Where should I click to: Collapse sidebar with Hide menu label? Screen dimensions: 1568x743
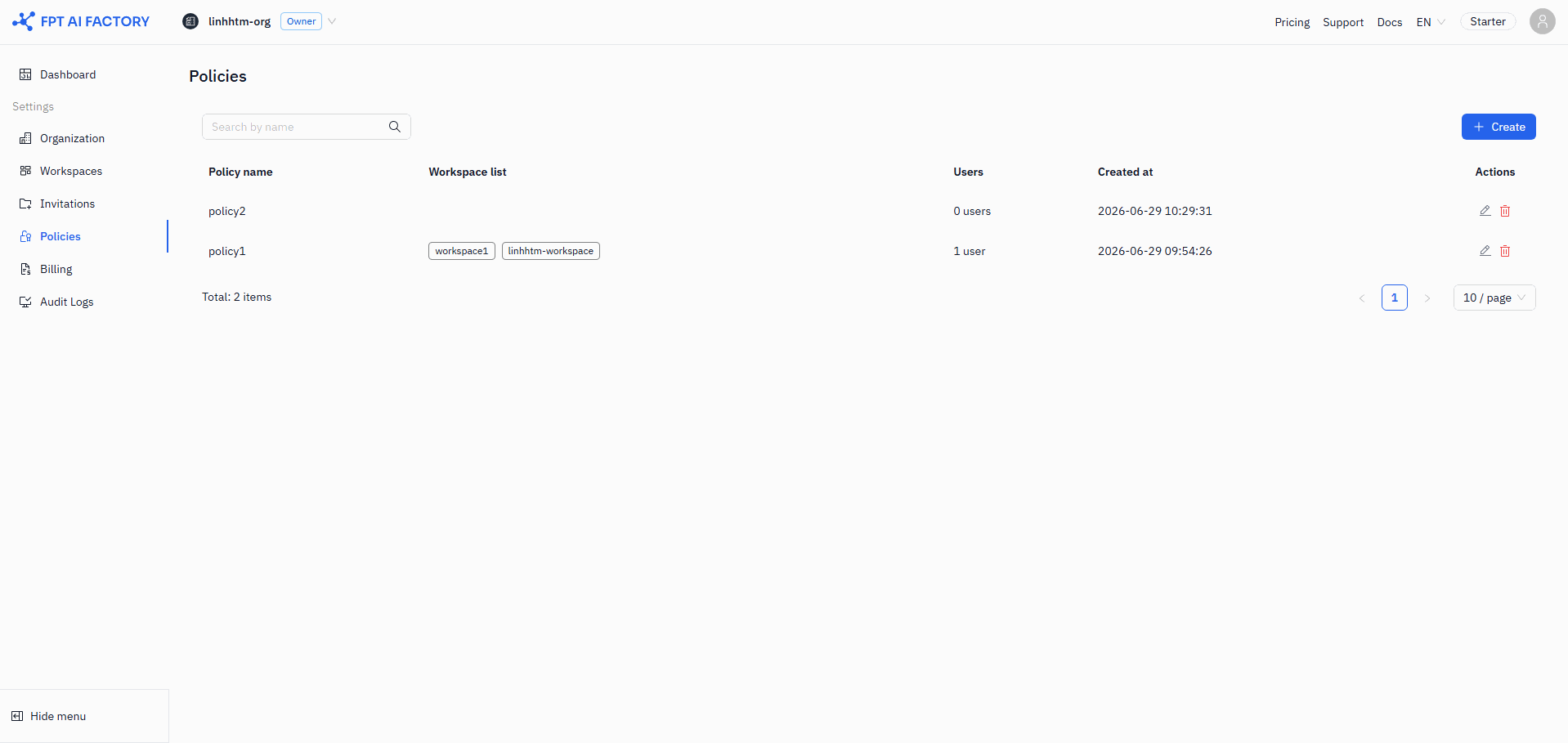pyautogui.click(x=58, y=716)
